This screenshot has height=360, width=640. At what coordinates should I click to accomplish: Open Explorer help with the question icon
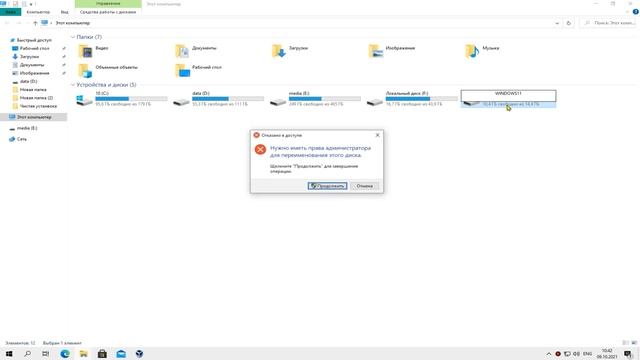[636, 12]
